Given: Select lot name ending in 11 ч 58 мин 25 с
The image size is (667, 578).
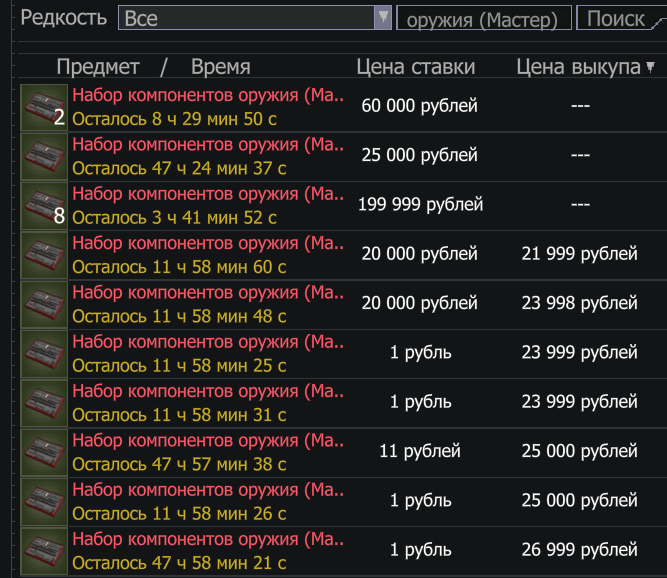Looking at the screenshot, I should pyautogui.click(x=208, y=342).
